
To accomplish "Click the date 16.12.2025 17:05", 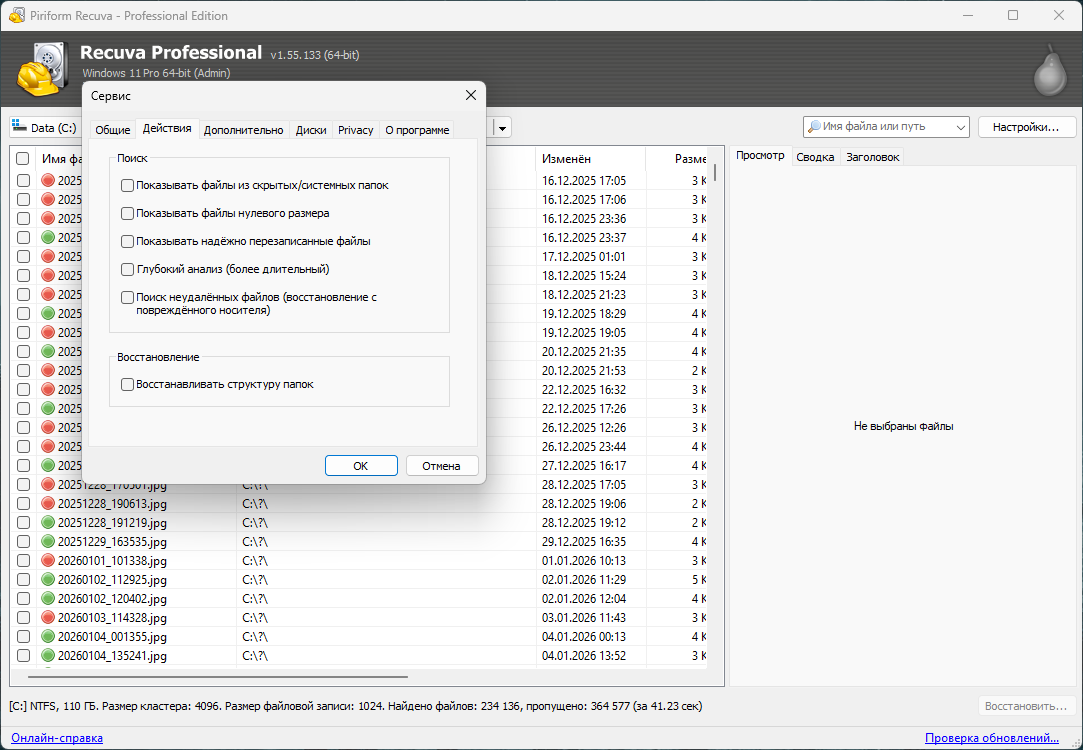I will coord(584,180).
